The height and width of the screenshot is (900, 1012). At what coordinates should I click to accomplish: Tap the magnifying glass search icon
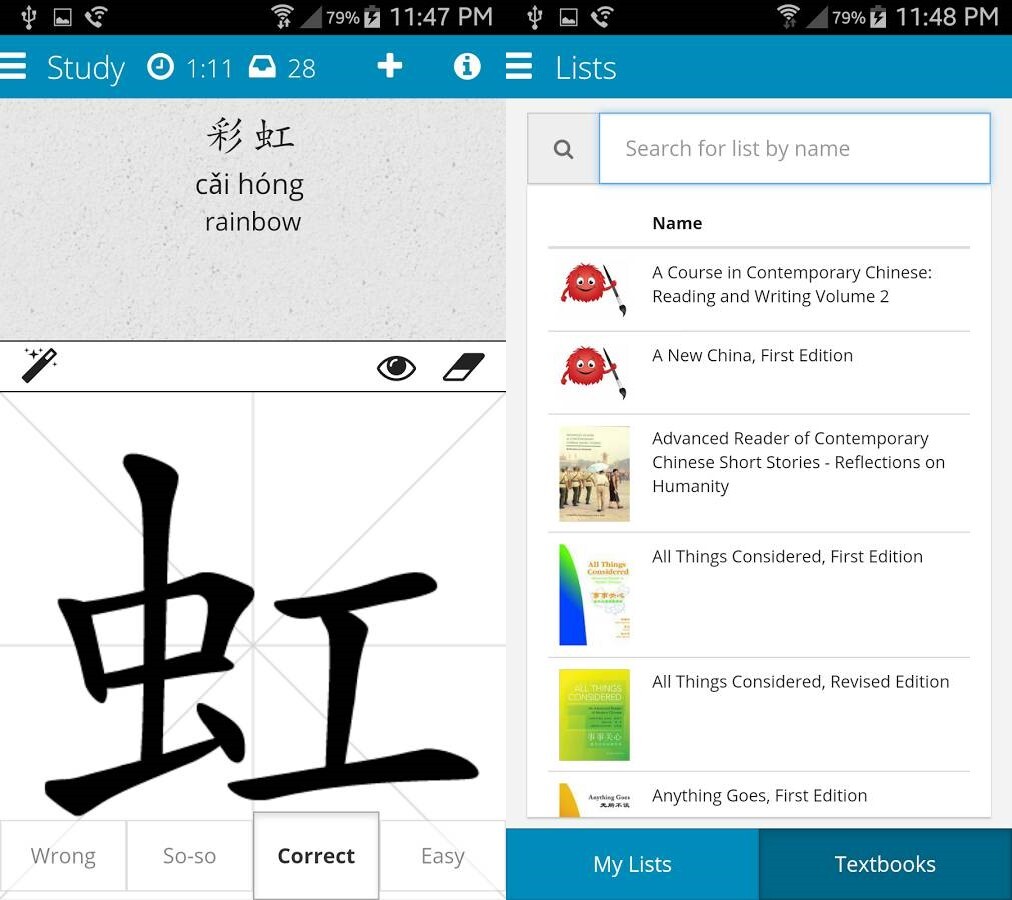click(563, 149)
